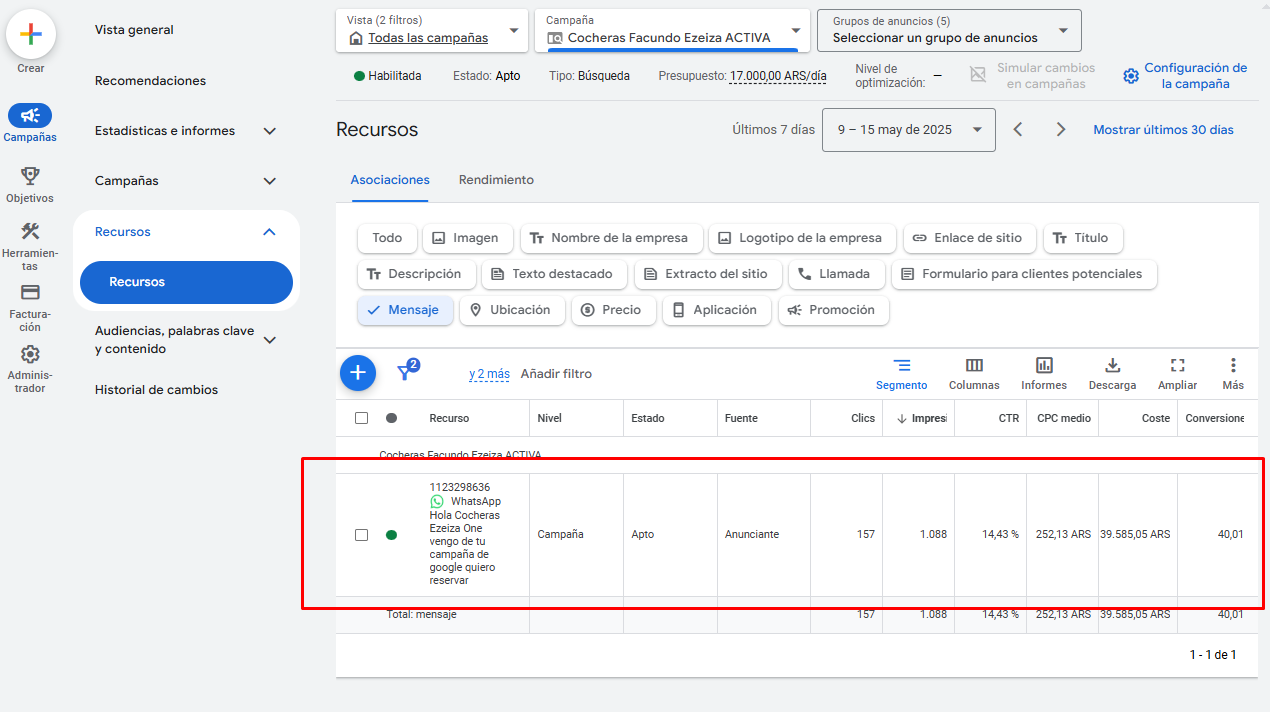Go to previous date range arrow
This screenshot has height=712, width=1270.
pyautogui.click(x=1018, y=130)
